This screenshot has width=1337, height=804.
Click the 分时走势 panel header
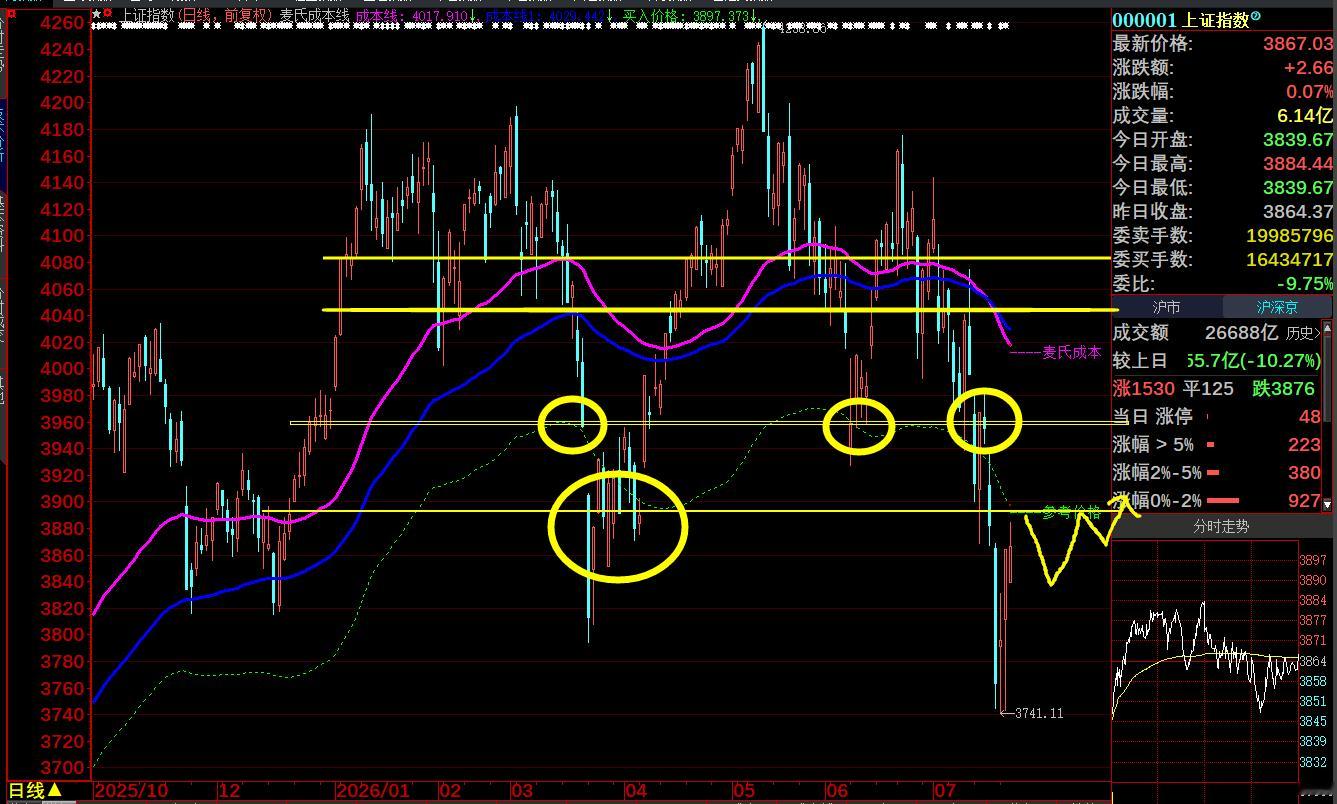[x=1221, y=526]
